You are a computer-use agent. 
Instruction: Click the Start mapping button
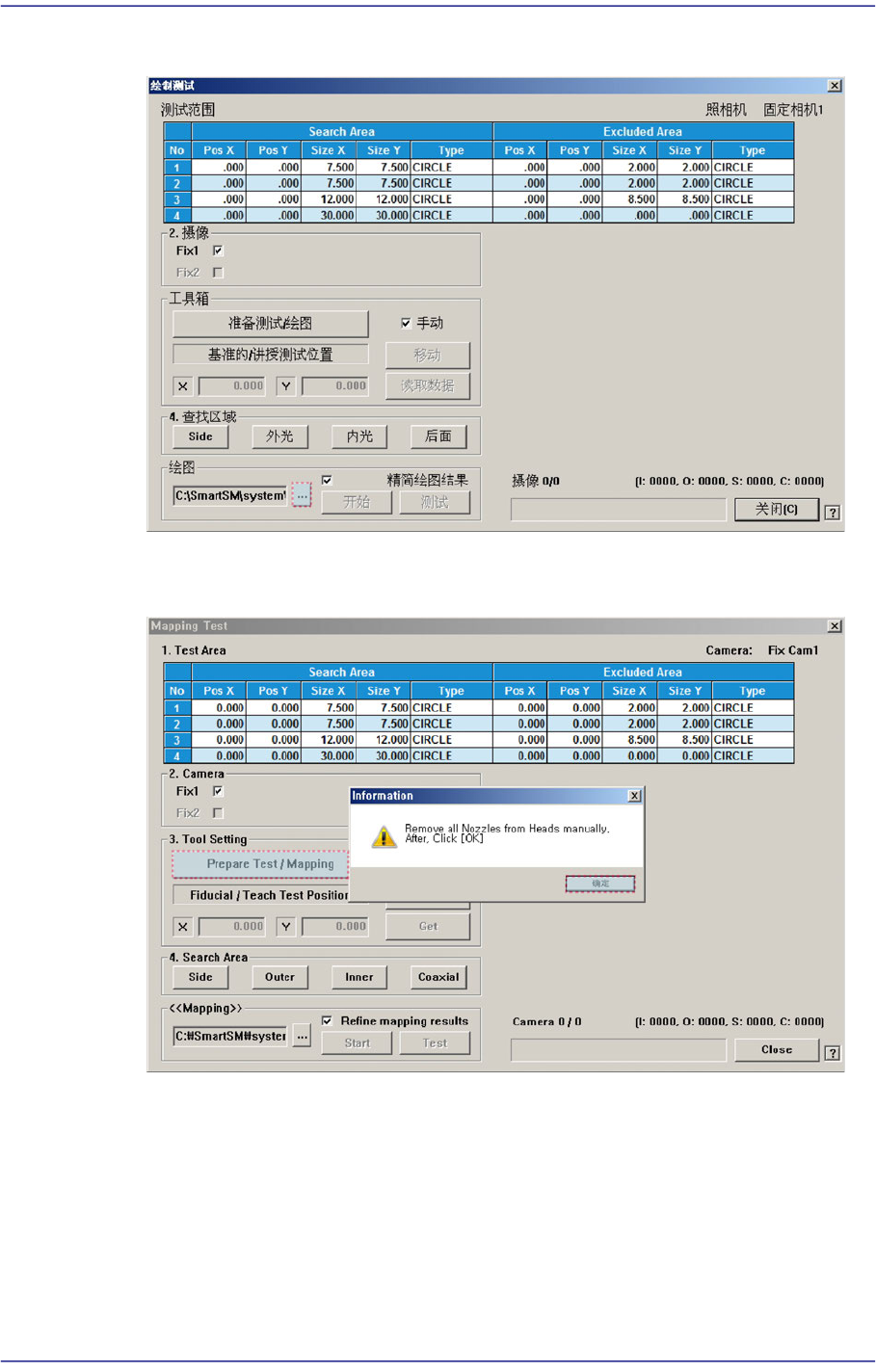[x=357, y=1042]
